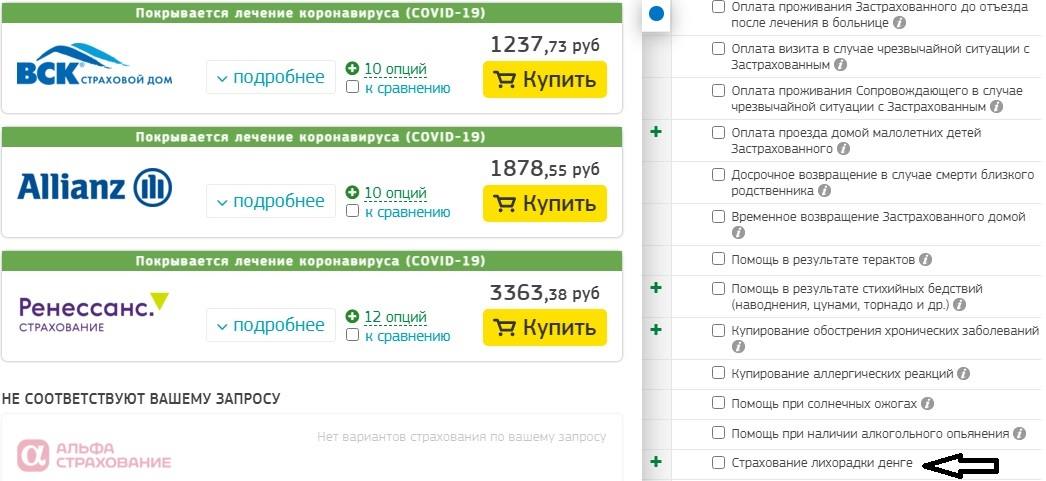Click green plus icon beside Ренессанс 12 опций
This screenshot has height=481, width=1046.
click(x=352, y=316)
